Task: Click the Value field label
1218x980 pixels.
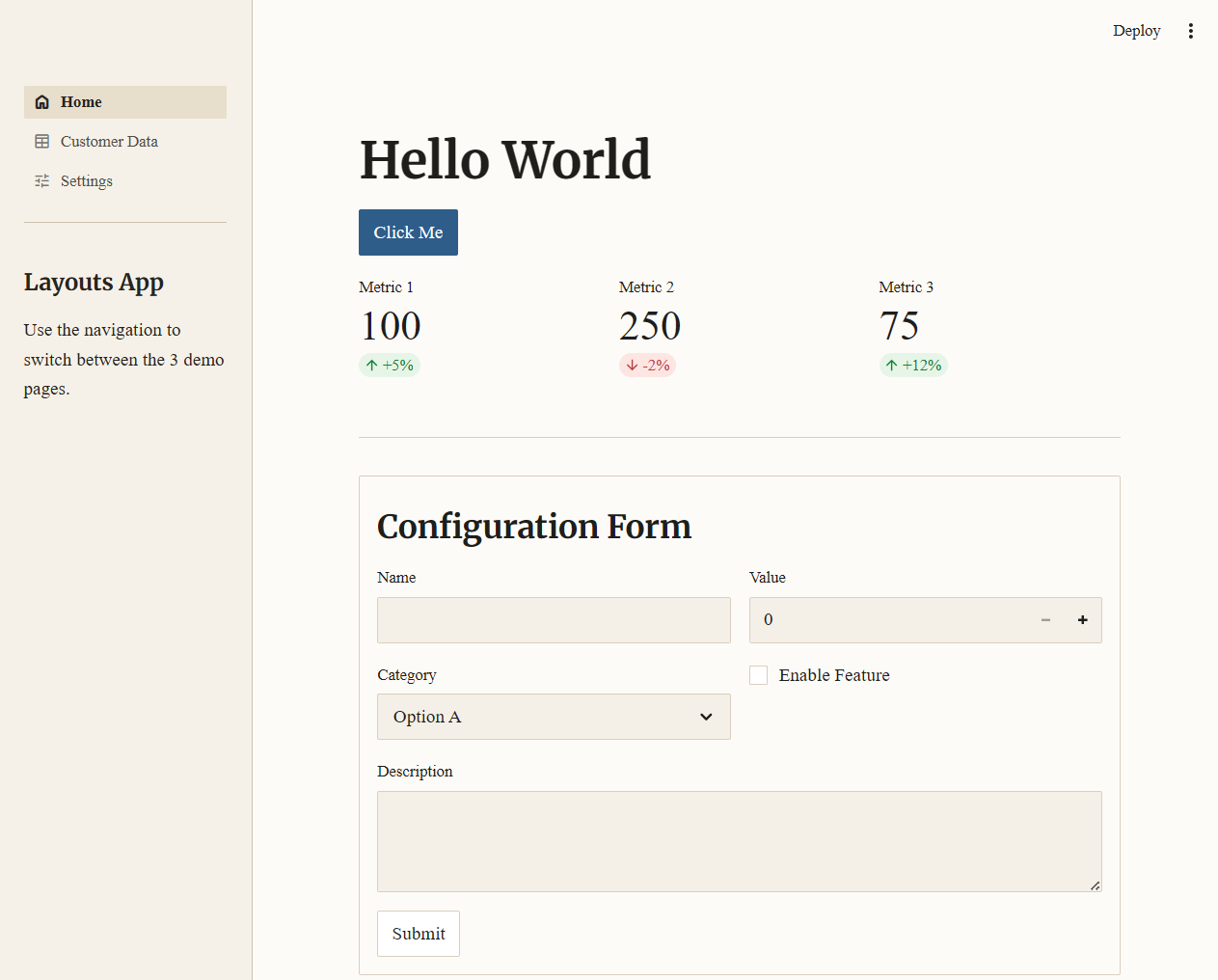Action: tap(768, 578)
